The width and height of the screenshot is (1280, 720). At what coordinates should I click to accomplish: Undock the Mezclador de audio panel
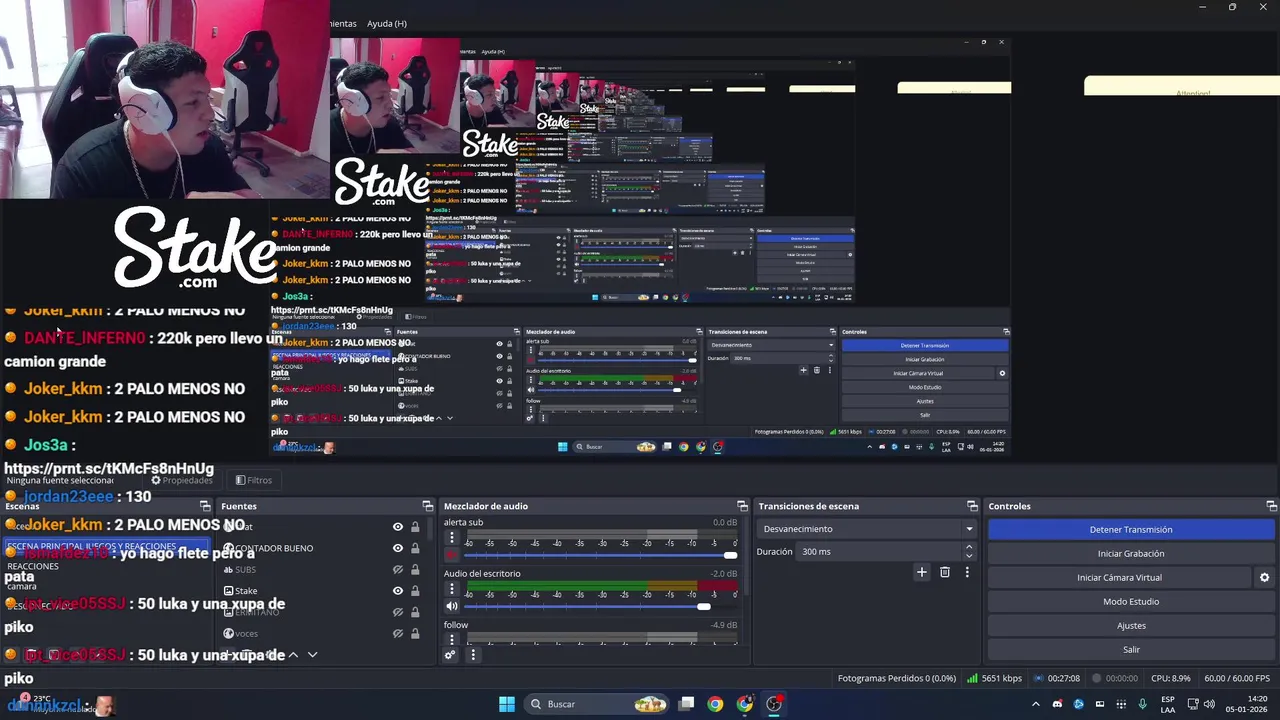pyautogui.click(x=742, y=506)
